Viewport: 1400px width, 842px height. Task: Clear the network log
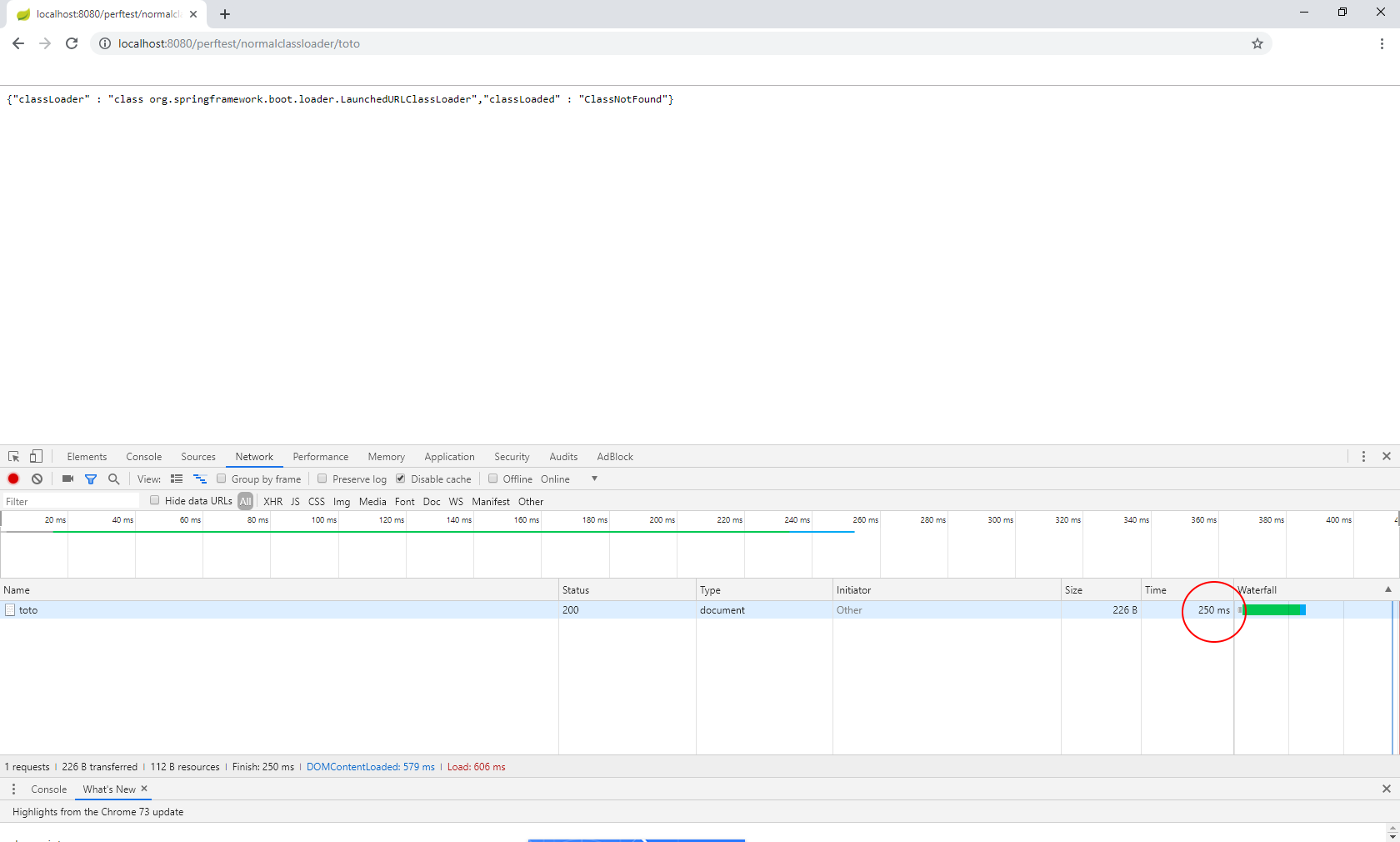(x=37, y=479)
